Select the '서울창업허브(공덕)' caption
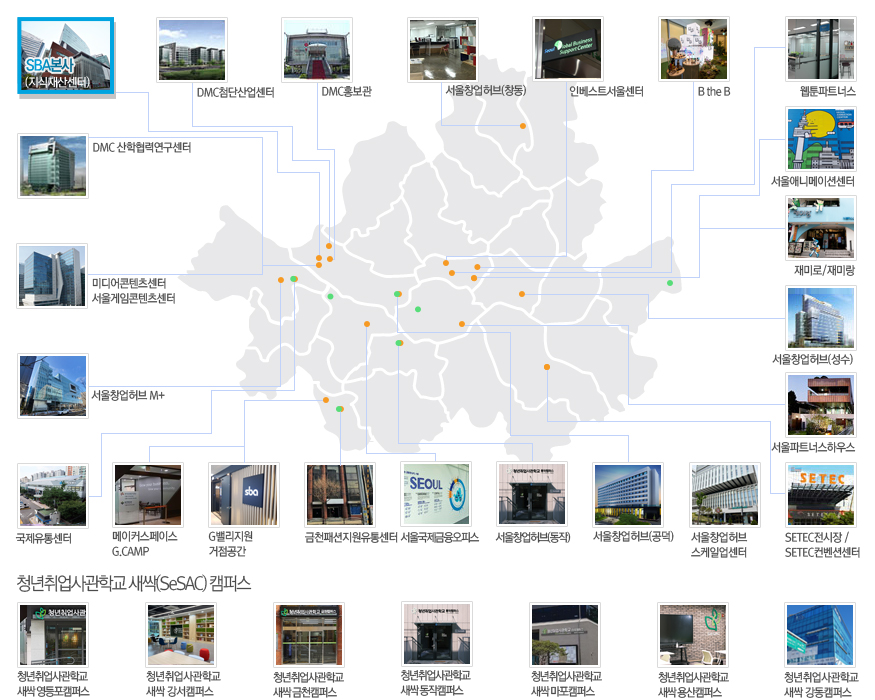Screen dimensions: 875x700 pyautogui.click(x=633, y=536)
